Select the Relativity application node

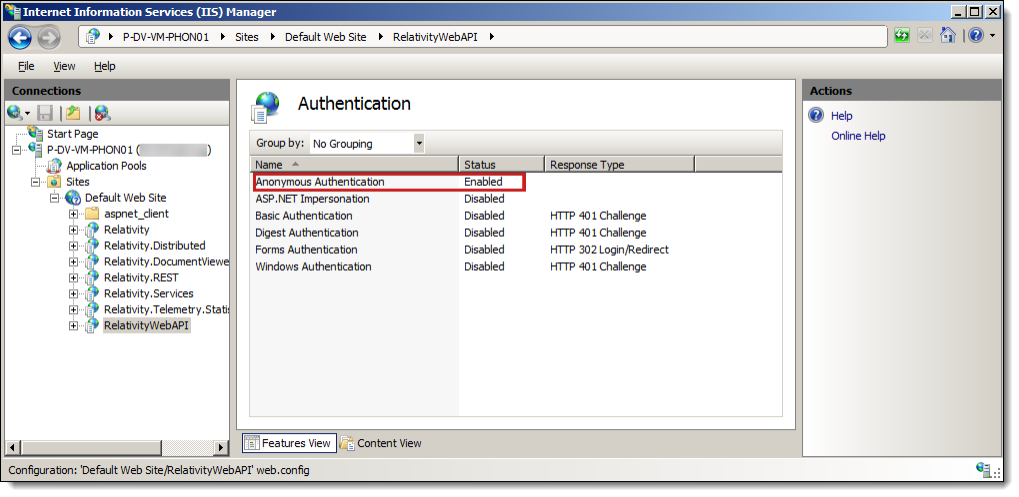[127, 229]
